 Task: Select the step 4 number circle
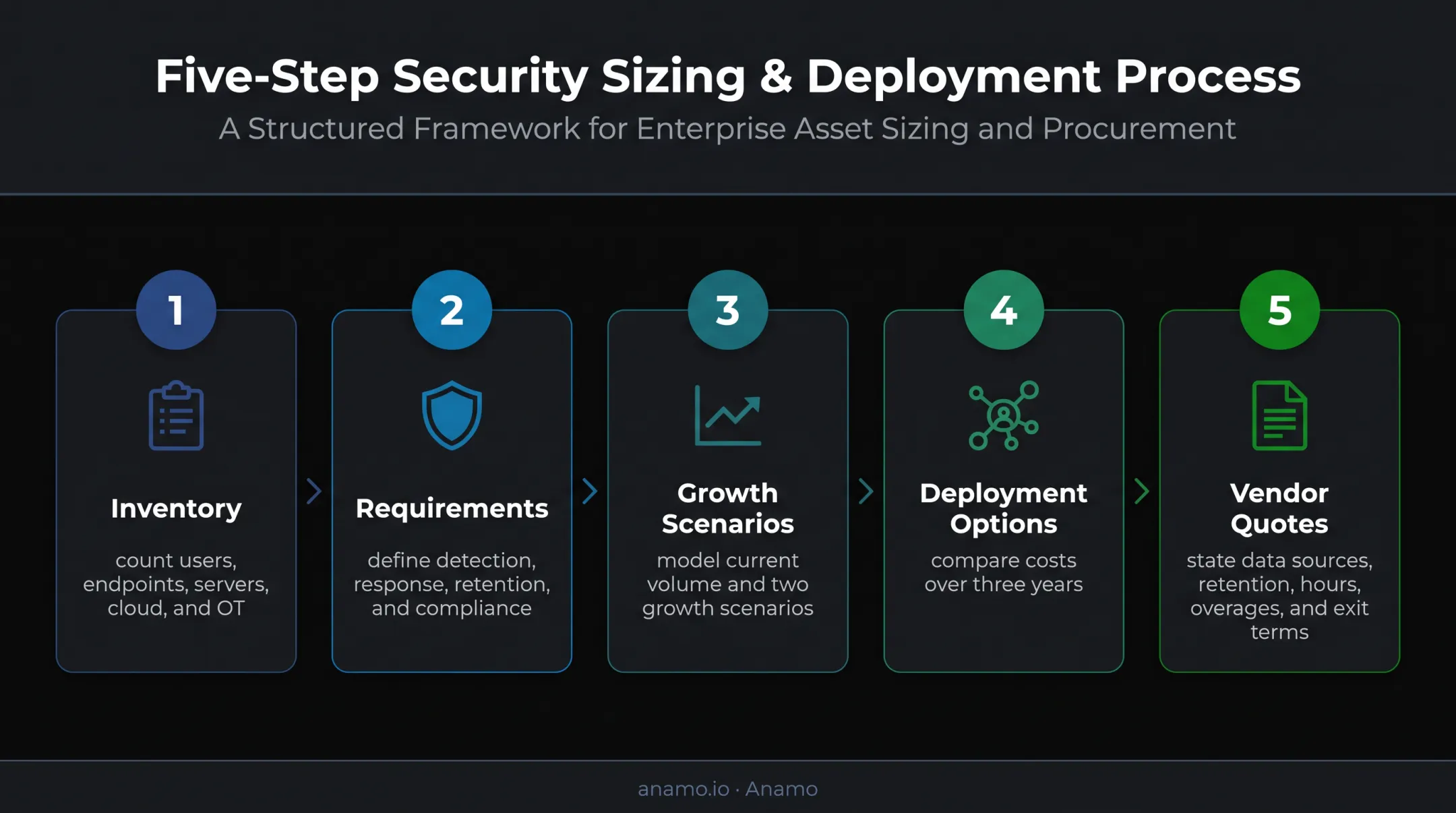click(x=1004, y=310)
